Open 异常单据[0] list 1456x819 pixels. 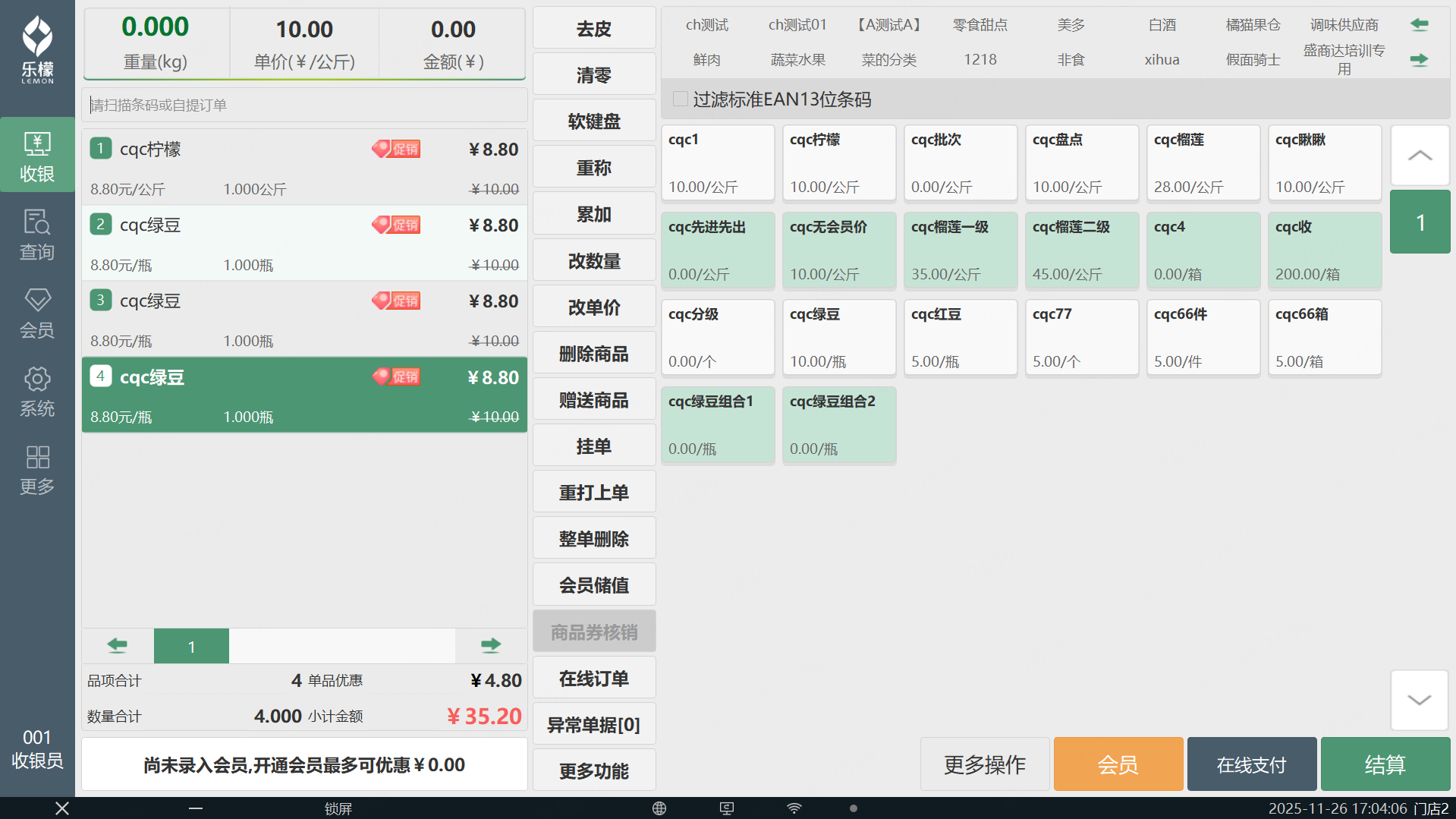[594, 725]
